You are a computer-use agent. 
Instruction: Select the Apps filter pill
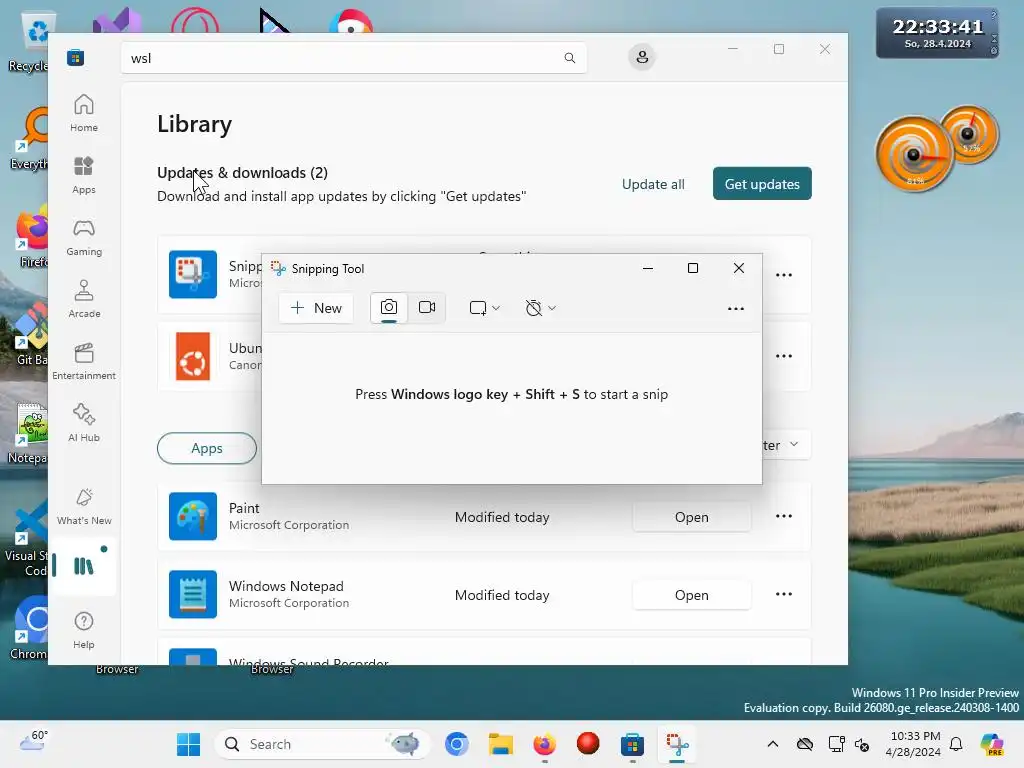pos(206,448)
